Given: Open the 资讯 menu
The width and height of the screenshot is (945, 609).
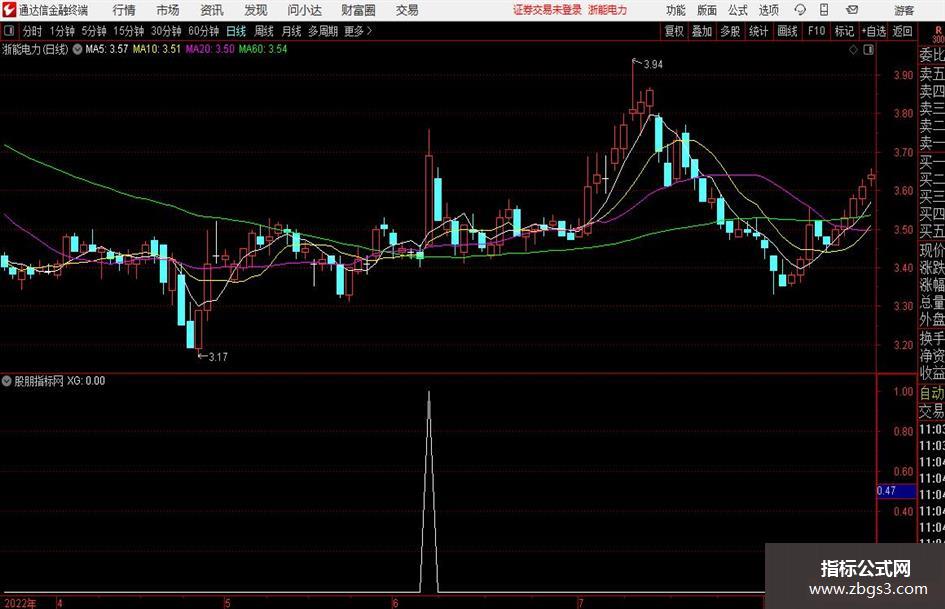Looking at the screenshot, I should tap(212, 10).
